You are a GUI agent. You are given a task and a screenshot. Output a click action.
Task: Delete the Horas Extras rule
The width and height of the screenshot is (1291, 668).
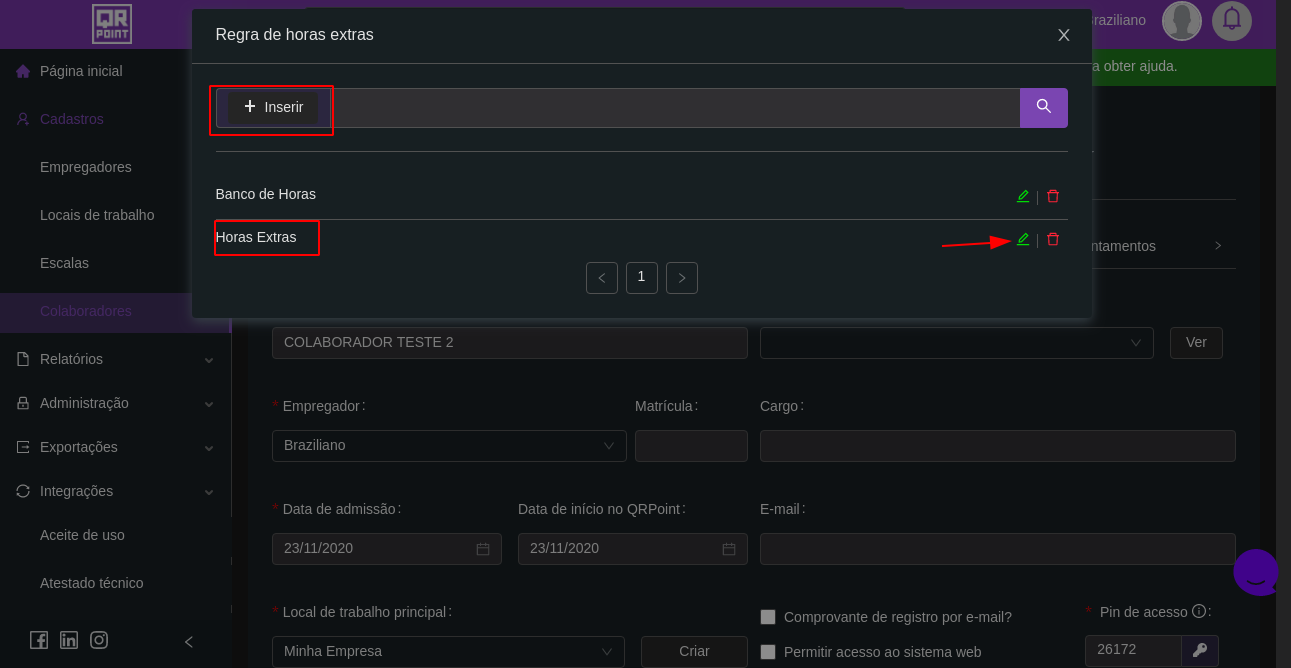1052,239
